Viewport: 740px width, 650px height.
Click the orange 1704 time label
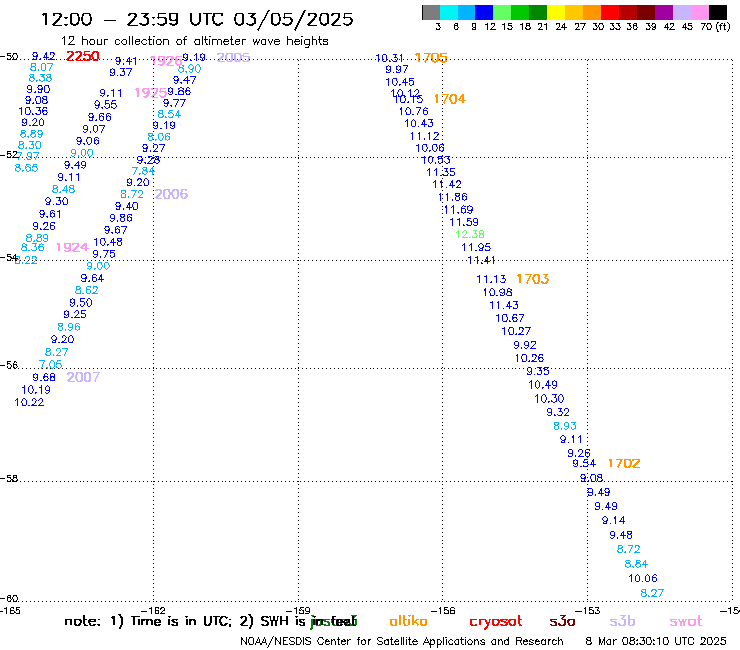pos(449,99)
